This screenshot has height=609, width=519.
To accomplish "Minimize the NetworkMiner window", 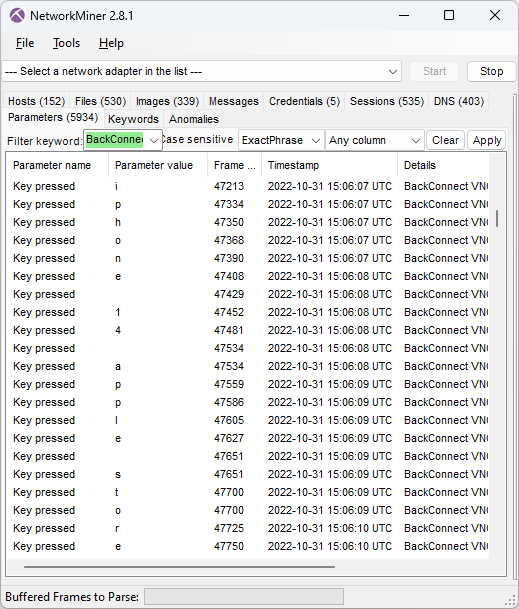I will coord(404,16).
